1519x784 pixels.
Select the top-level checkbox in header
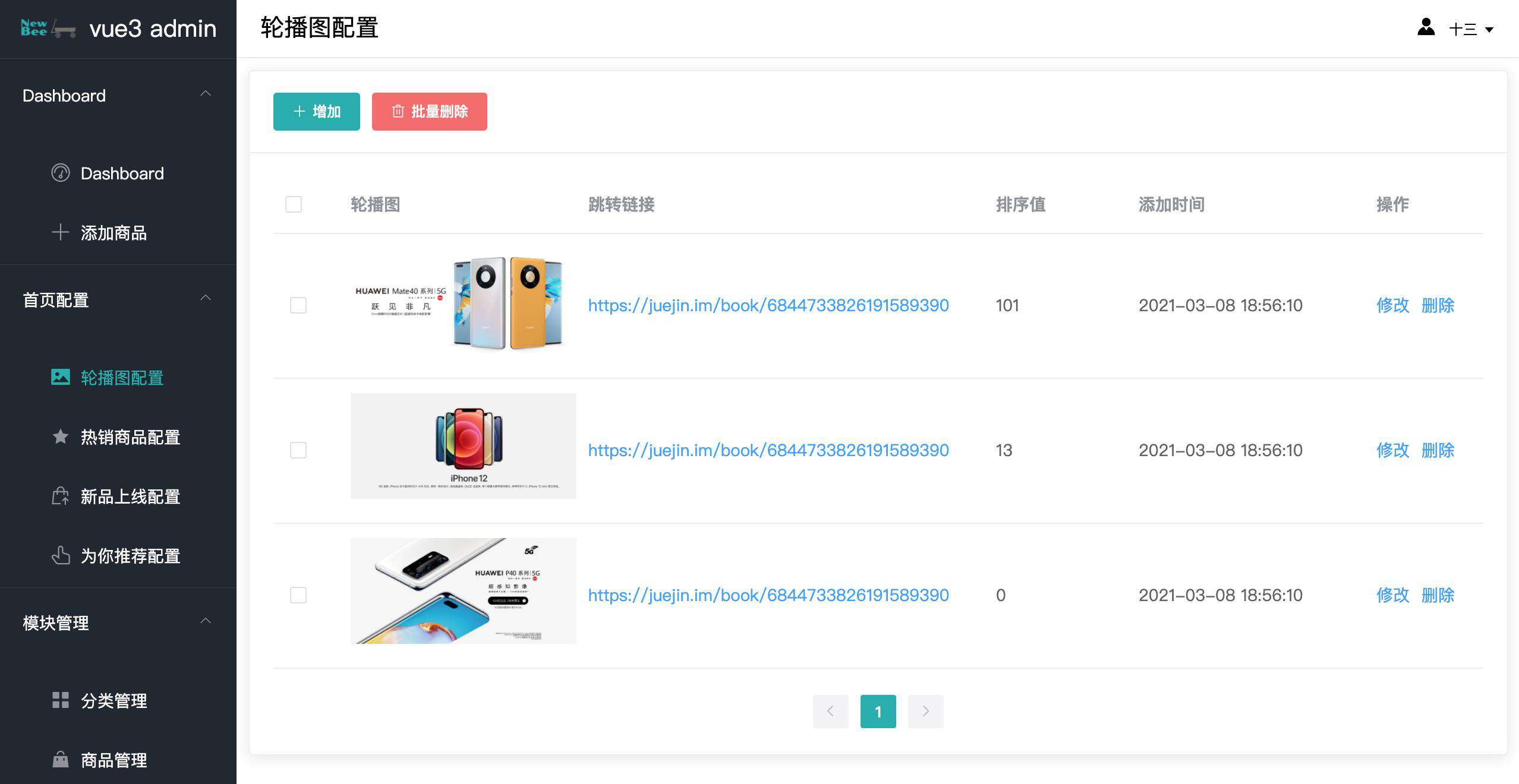294,204
